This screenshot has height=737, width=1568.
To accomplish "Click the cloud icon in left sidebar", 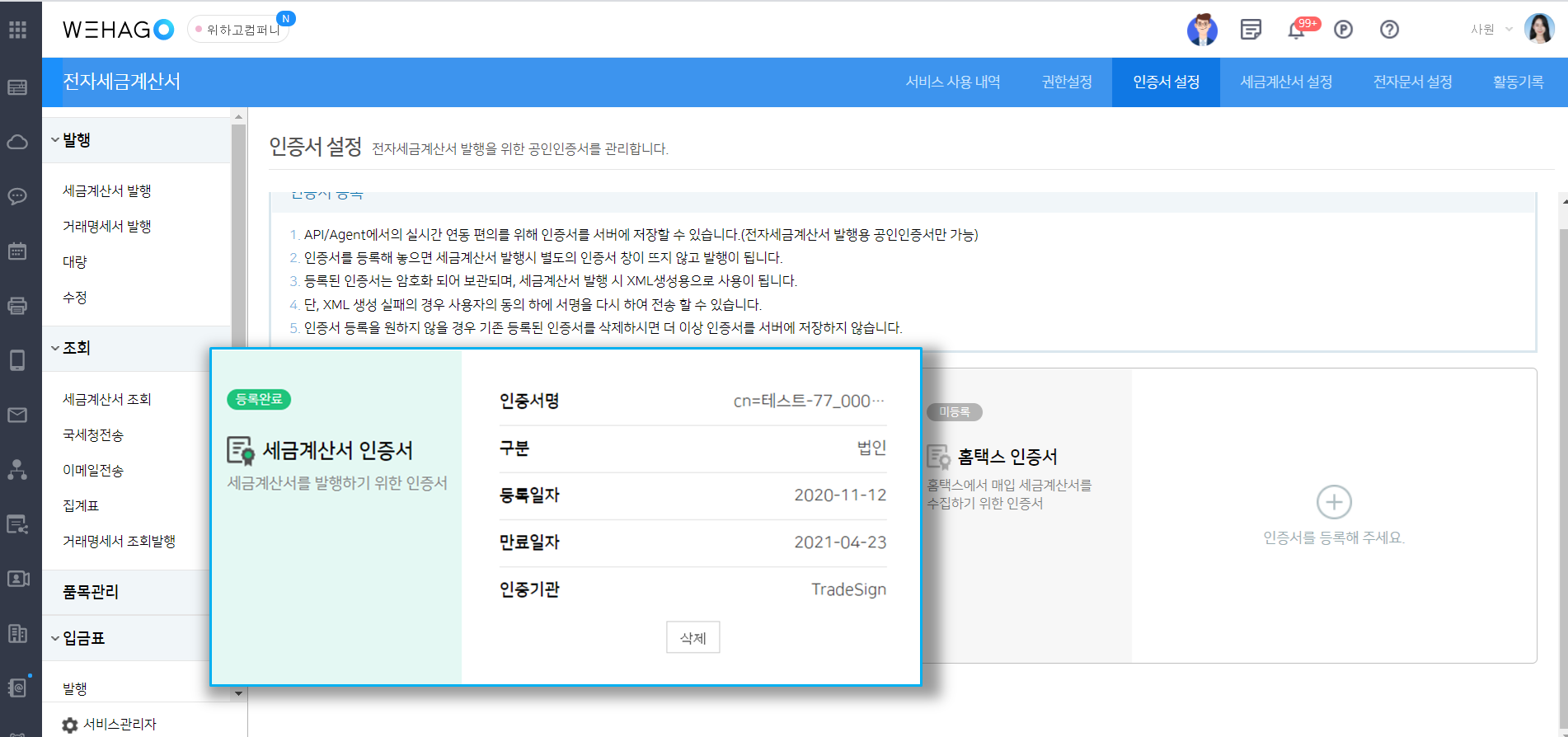I will pyautogui.click(x=17, y=142).
